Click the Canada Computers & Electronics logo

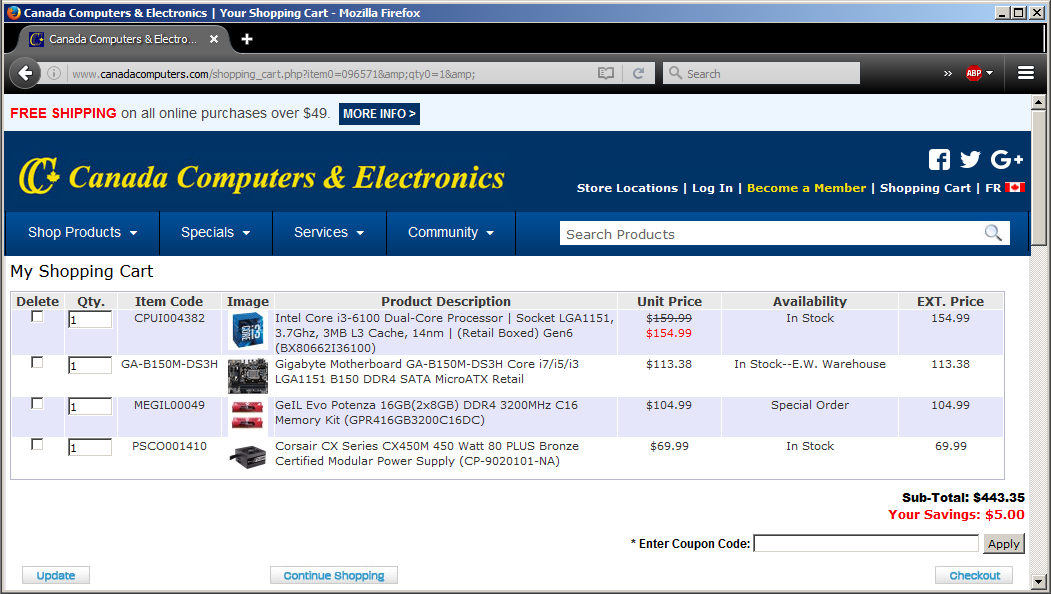[261, 176]
